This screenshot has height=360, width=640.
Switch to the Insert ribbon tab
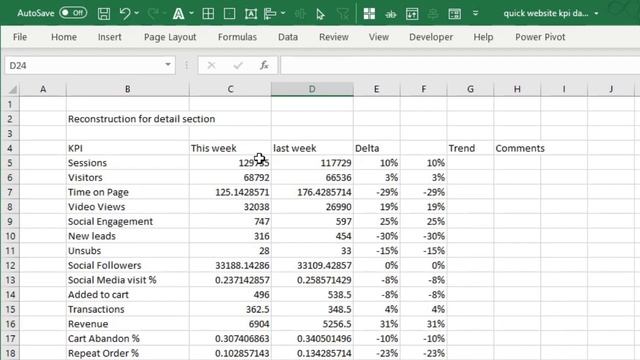pos(109,37)
